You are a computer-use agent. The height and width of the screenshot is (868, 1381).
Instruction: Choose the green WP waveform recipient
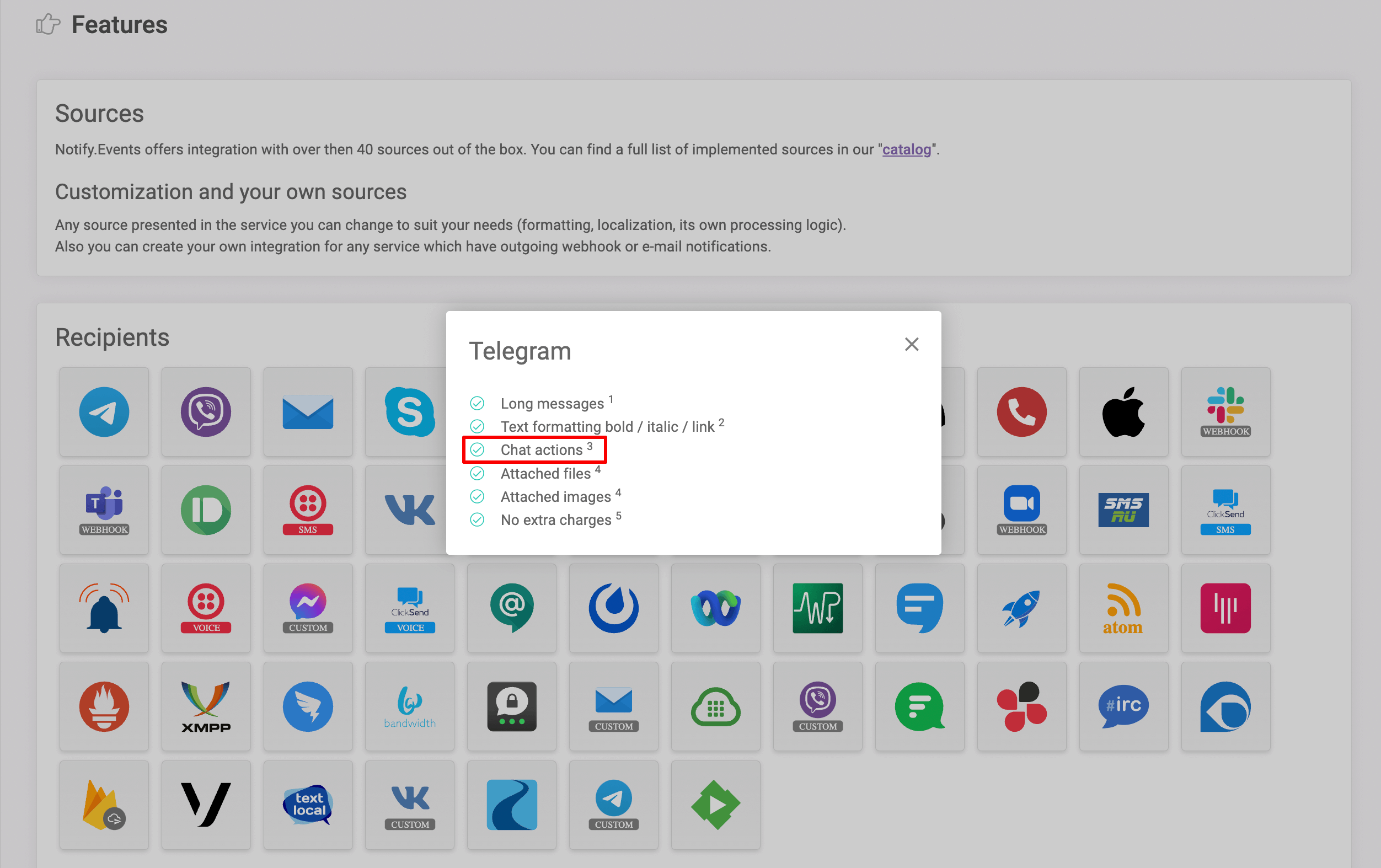[x=818, y=608]
